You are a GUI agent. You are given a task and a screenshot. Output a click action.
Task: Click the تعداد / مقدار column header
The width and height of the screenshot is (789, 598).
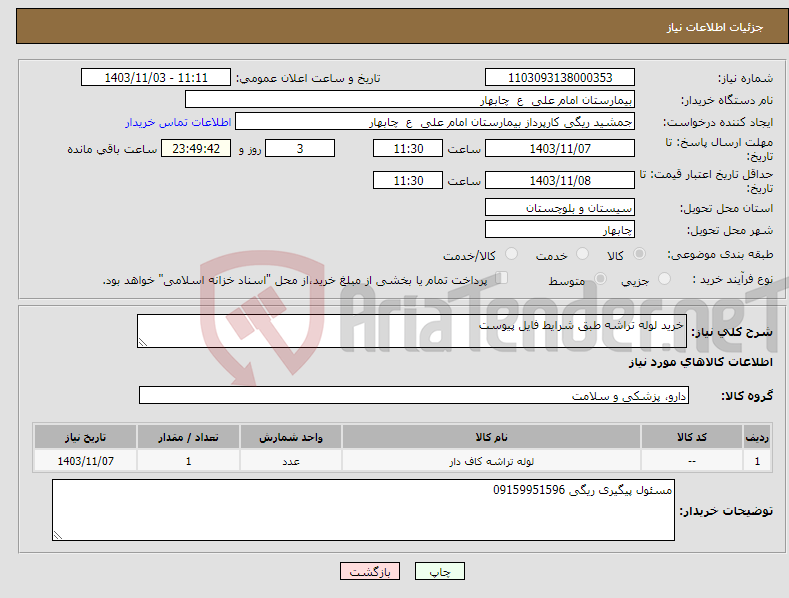[188, 437]
